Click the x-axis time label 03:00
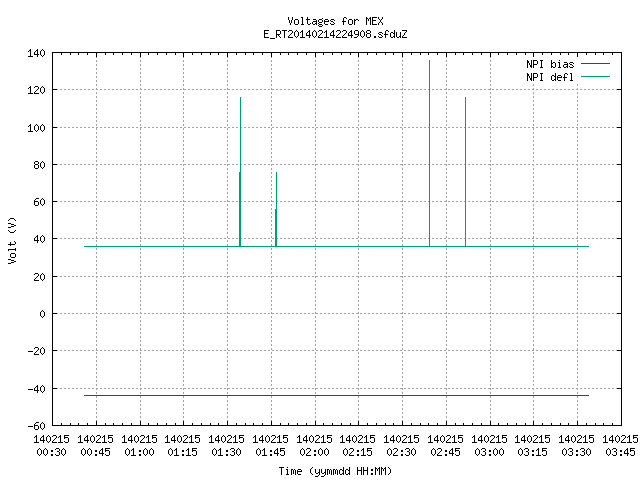Viewport: 640px width, 480px height. tap(489, 452)
